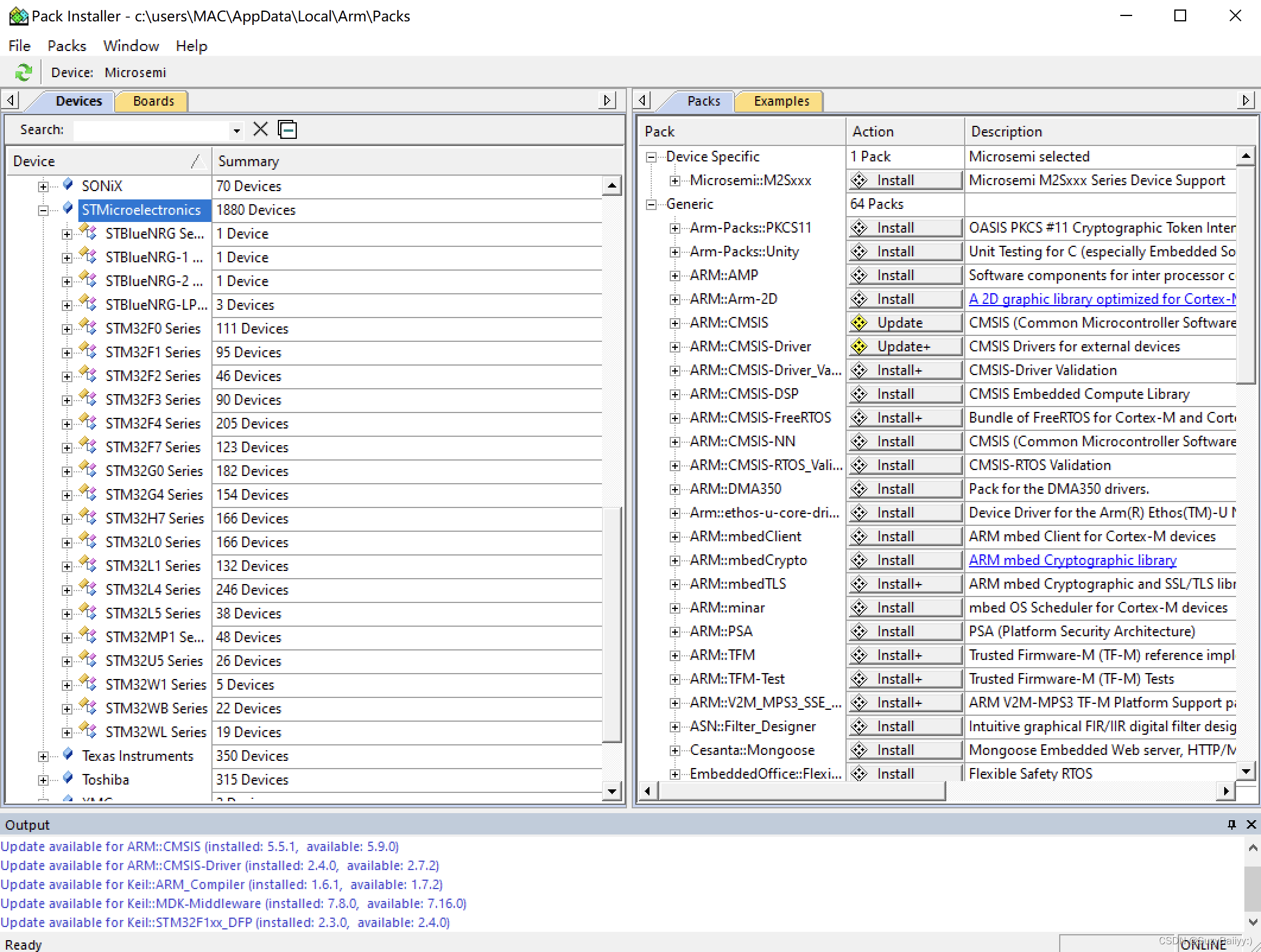
Task: Close the Output panel
Action: click(x=1251, y=824)
